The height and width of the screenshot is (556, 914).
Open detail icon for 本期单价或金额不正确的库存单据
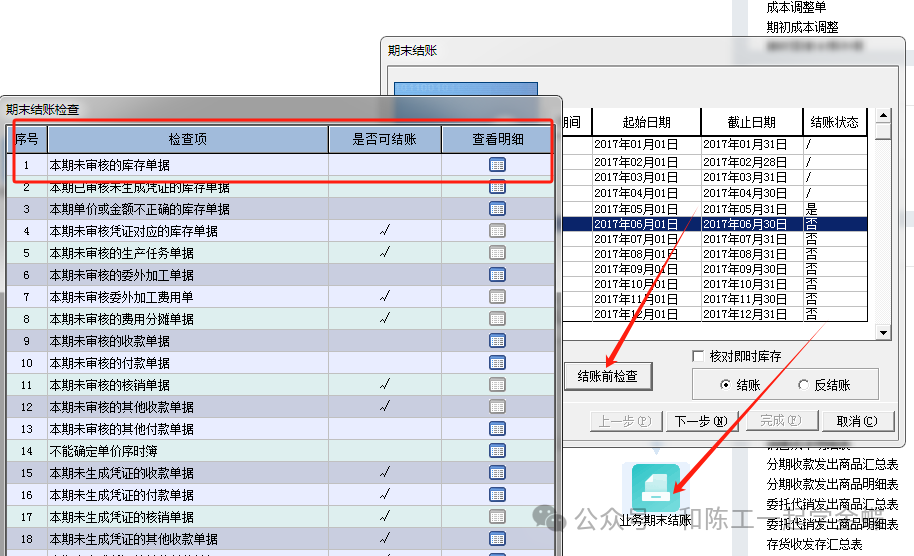[x=497, y=209]
